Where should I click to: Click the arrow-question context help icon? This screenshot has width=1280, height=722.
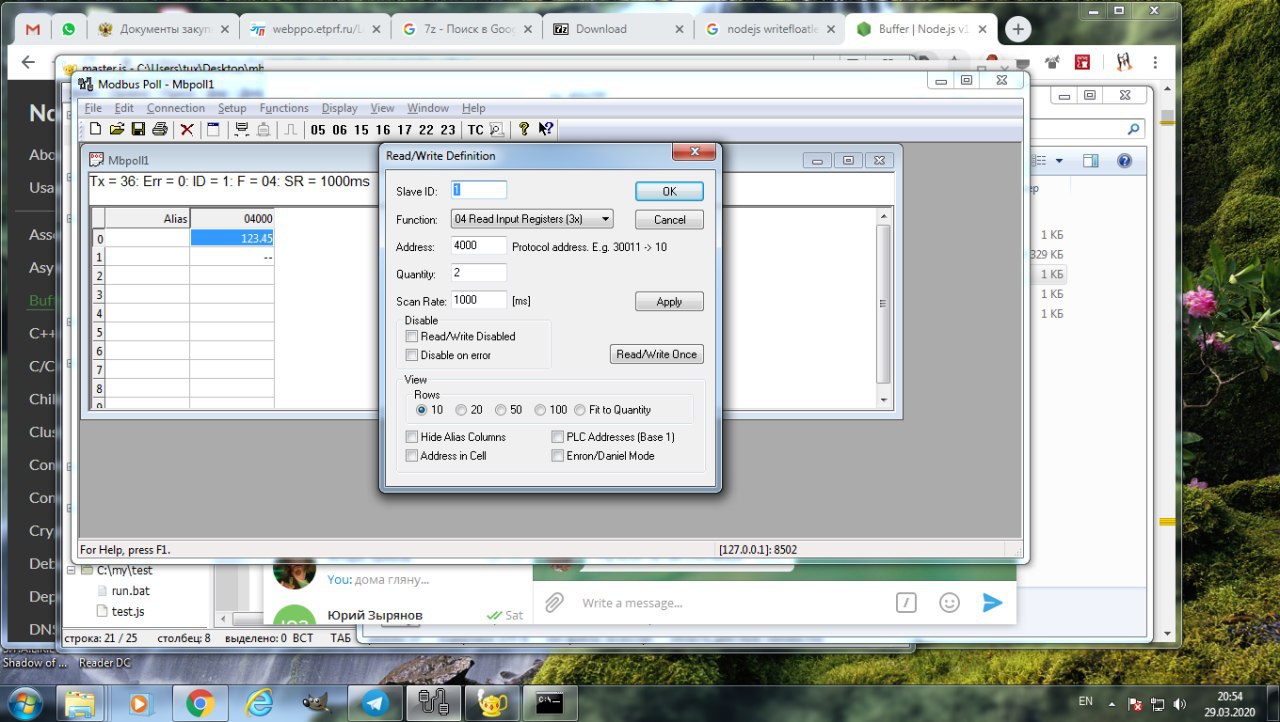546,129
